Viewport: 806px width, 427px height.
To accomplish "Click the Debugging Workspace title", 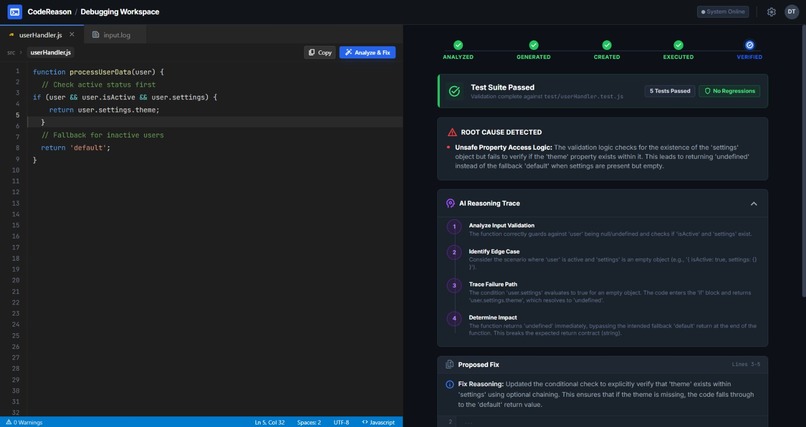I will pyautogui.click(x=120, y=12).
